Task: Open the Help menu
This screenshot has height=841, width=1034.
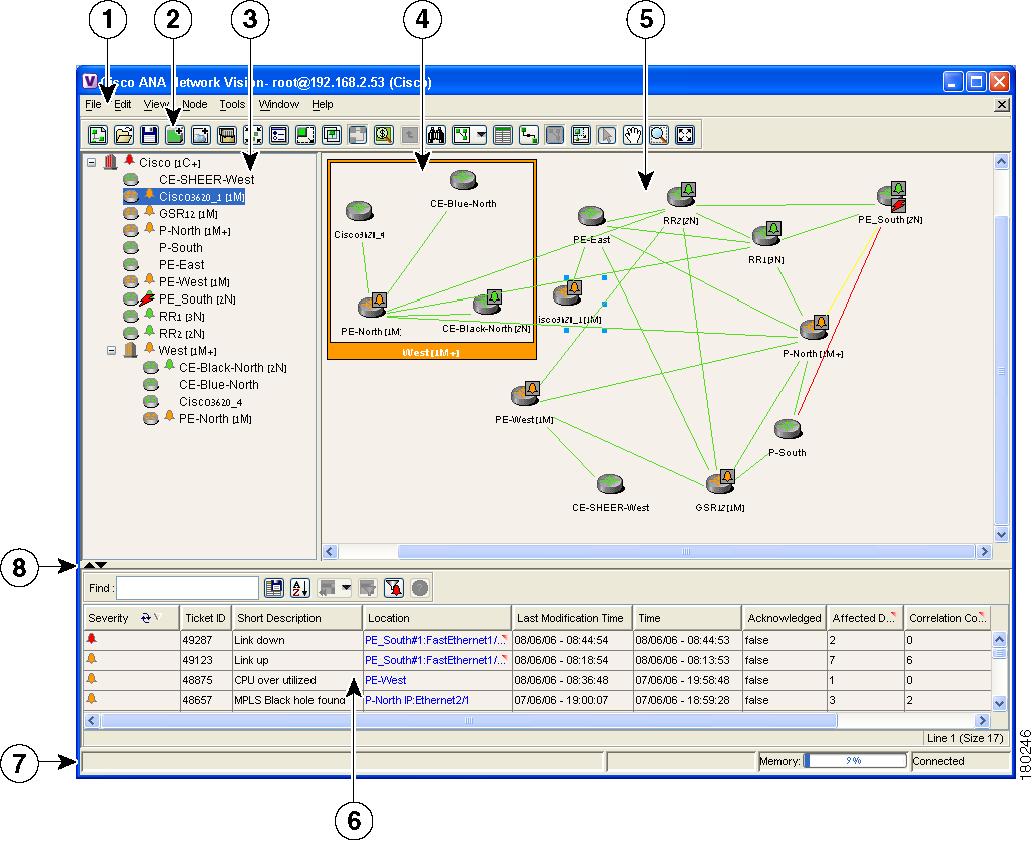Action: [322, 104]
